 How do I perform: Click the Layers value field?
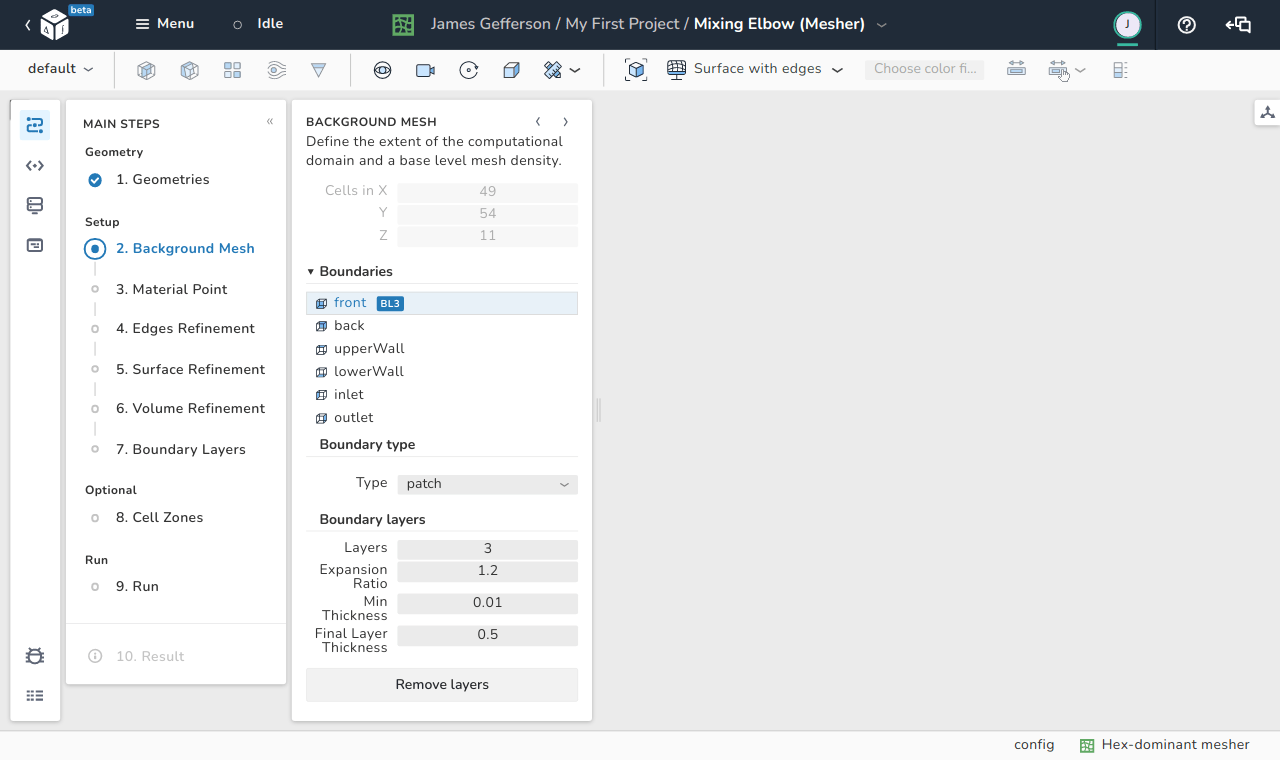tap(487, 549)
